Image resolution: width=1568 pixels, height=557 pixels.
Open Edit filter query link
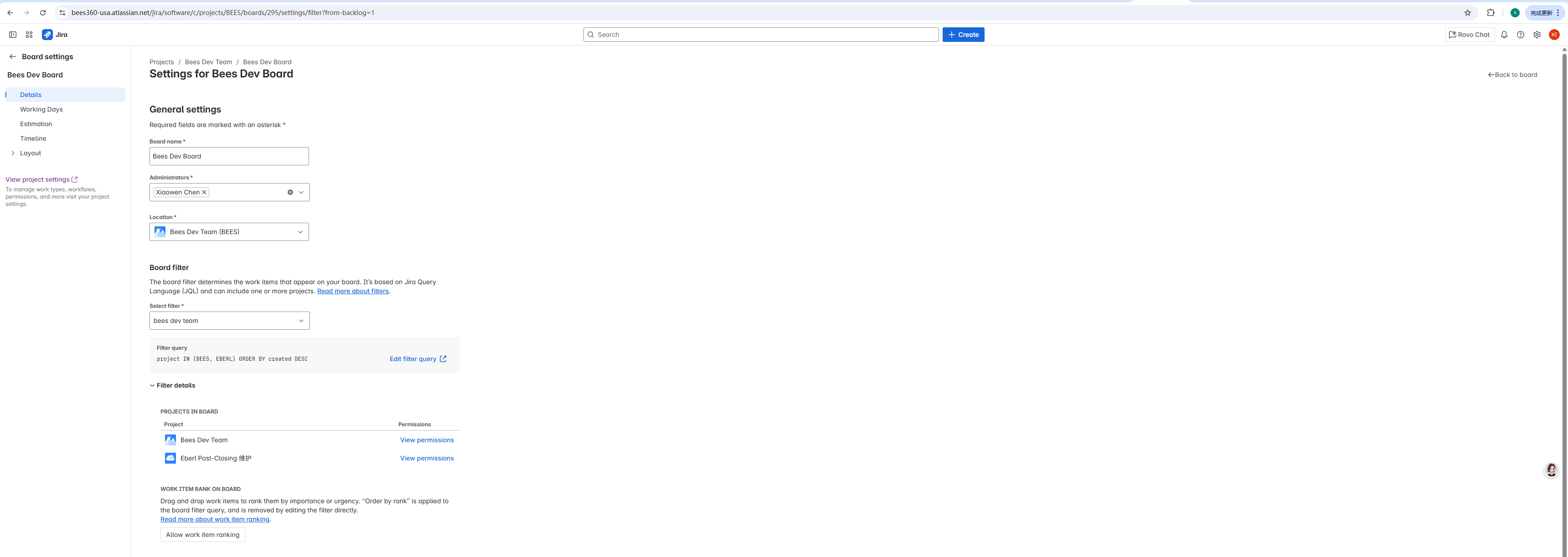pyautogui.click(x=418, y=359)
